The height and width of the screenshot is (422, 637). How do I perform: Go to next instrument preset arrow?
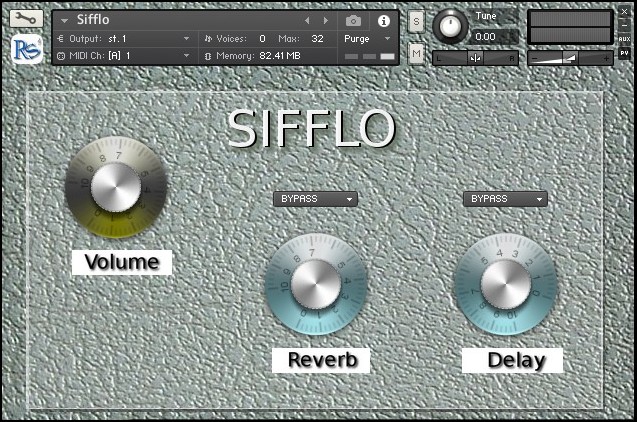pos(325,20)
